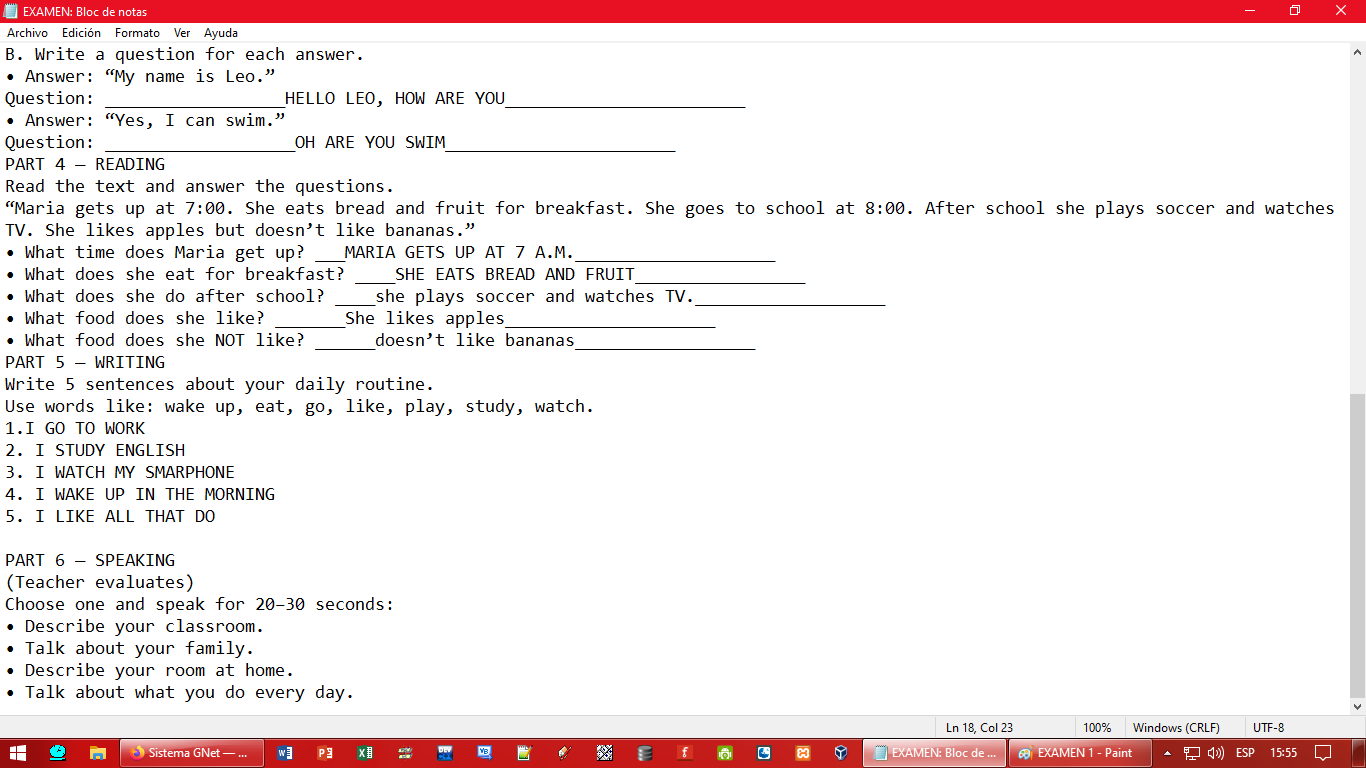
Task: Launch PowerPoint from the taskbar
Action: tap(325, 753)
